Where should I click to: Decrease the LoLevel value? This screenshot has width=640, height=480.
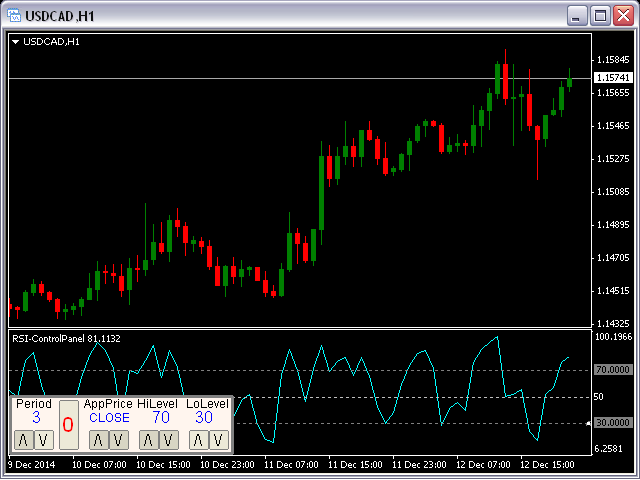218,440
